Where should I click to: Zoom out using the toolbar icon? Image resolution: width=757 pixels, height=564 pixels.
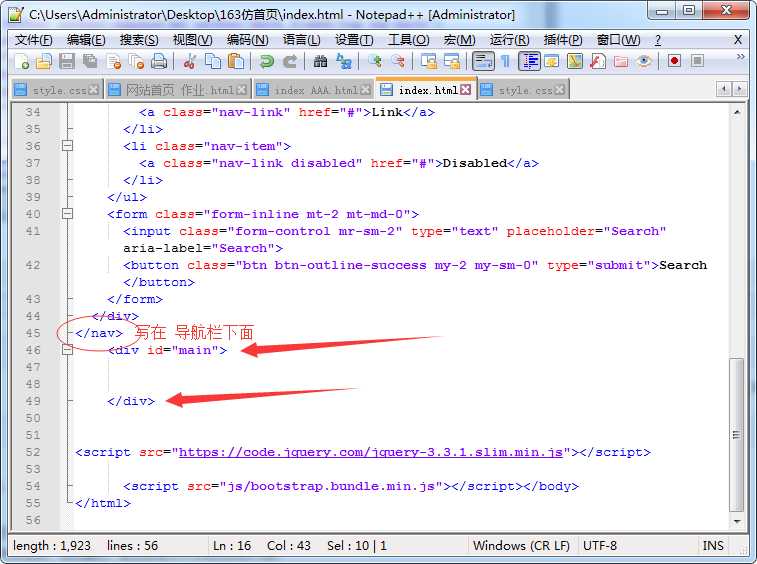click(397, 62)
